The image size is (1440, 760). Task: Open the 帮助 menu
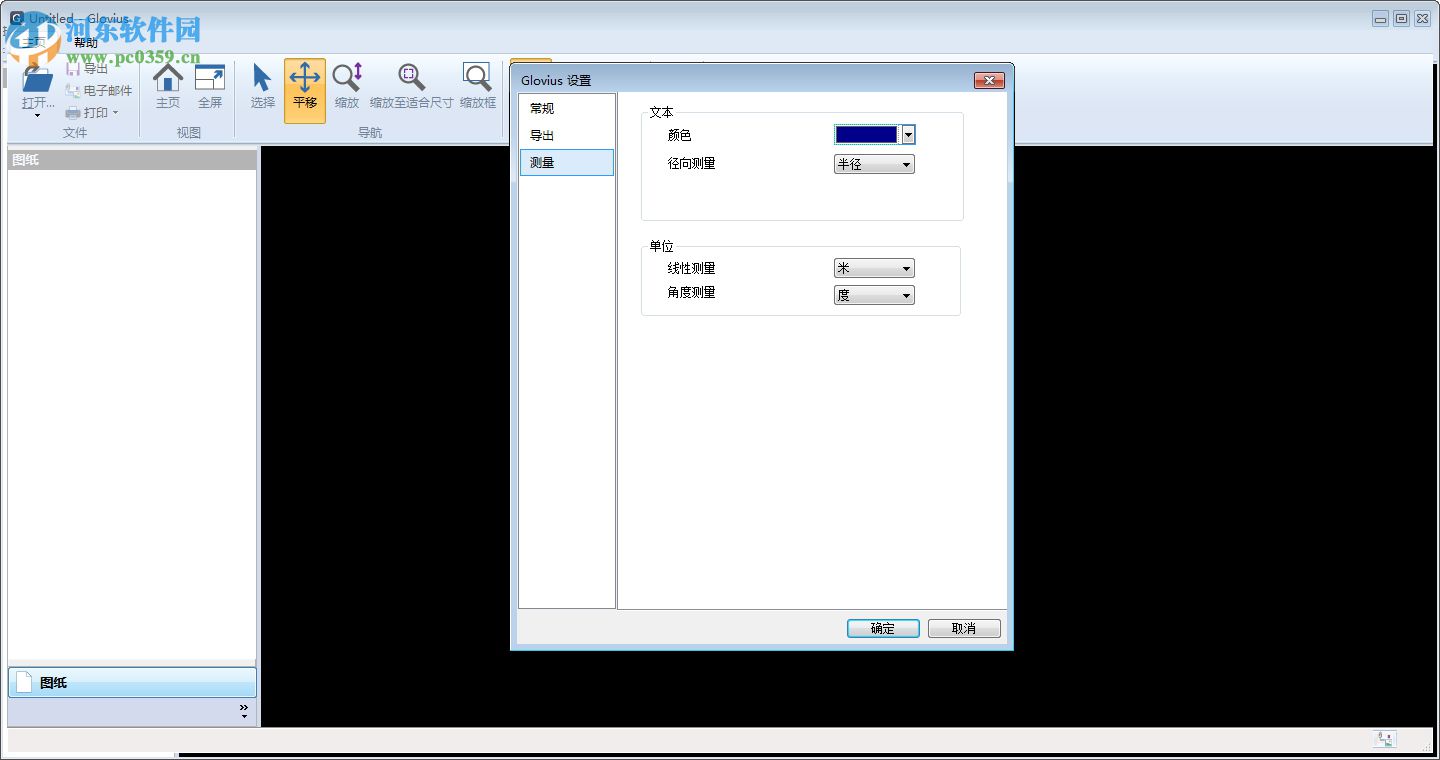pyautogui.click(x=86, y=42)
